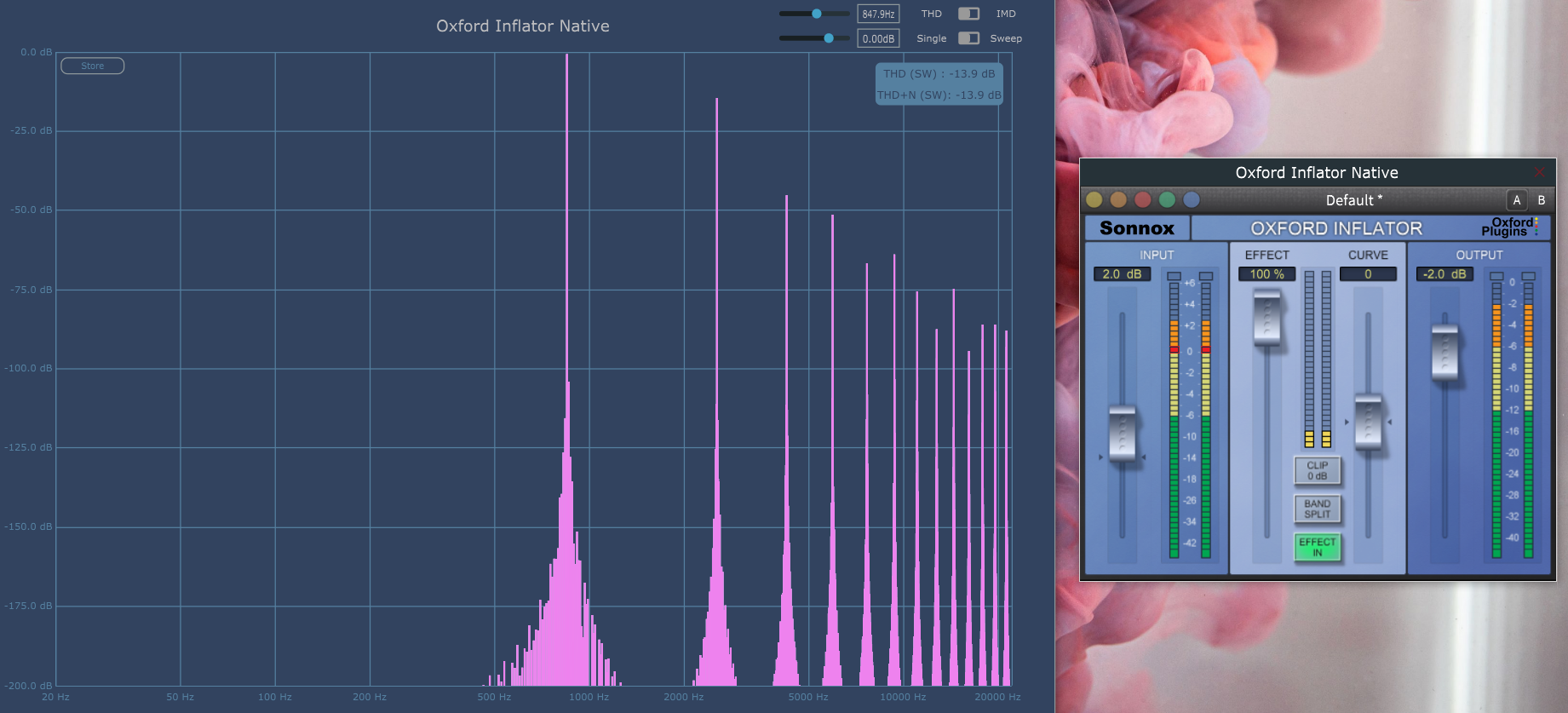Click the Sweep label
This screenshot has width=1568, height=713.
pos(1006,38)
